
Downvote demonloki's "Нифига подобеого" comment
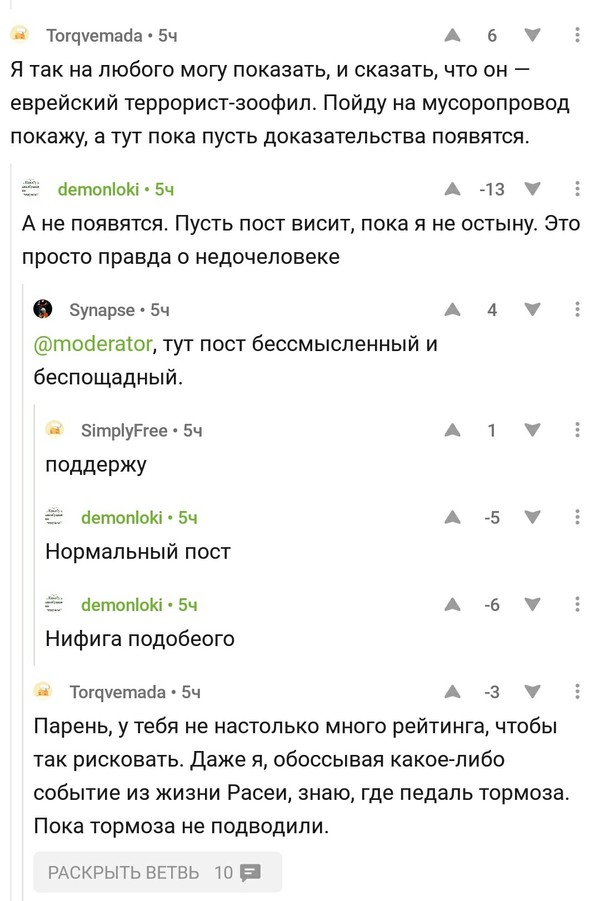pyautogui.click(x=532, y=605)
